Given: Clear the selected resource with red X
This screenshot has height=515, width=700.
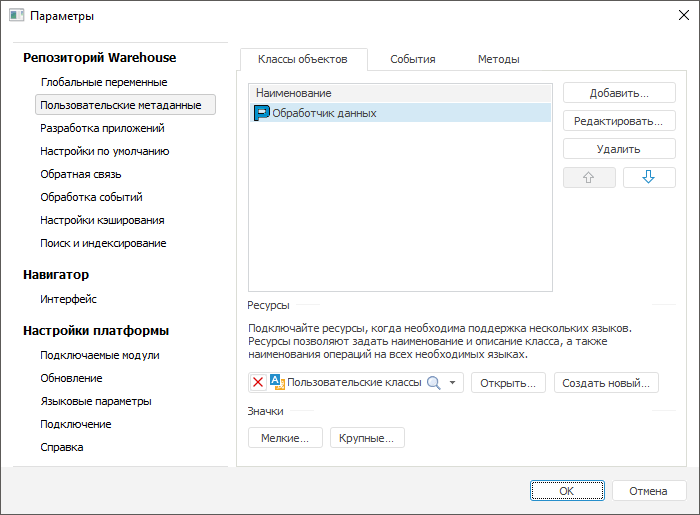Looking at the screenshot, I should pos(258,383).
